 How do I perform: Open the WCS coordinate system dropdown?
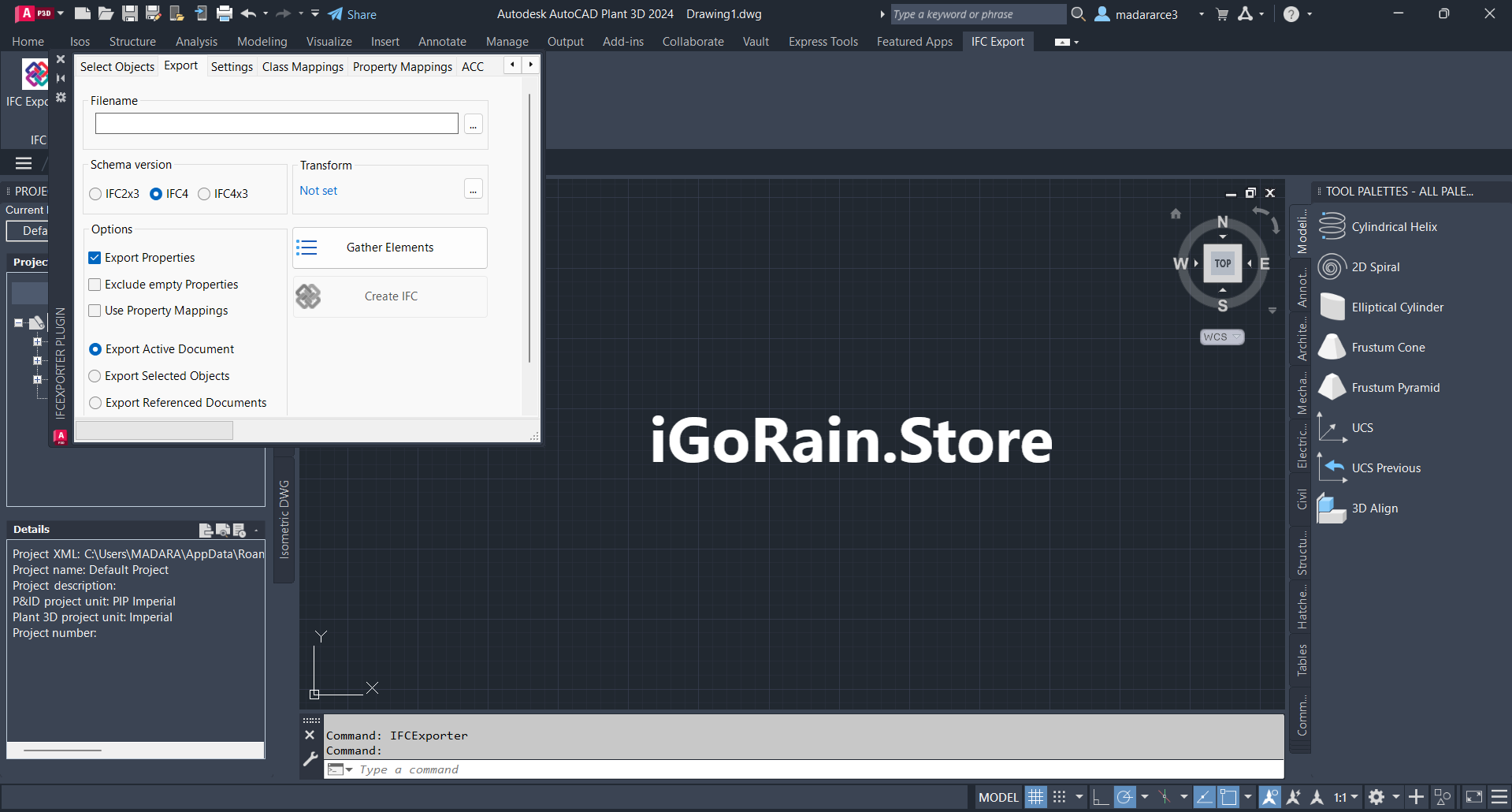tap(1222, 337)
